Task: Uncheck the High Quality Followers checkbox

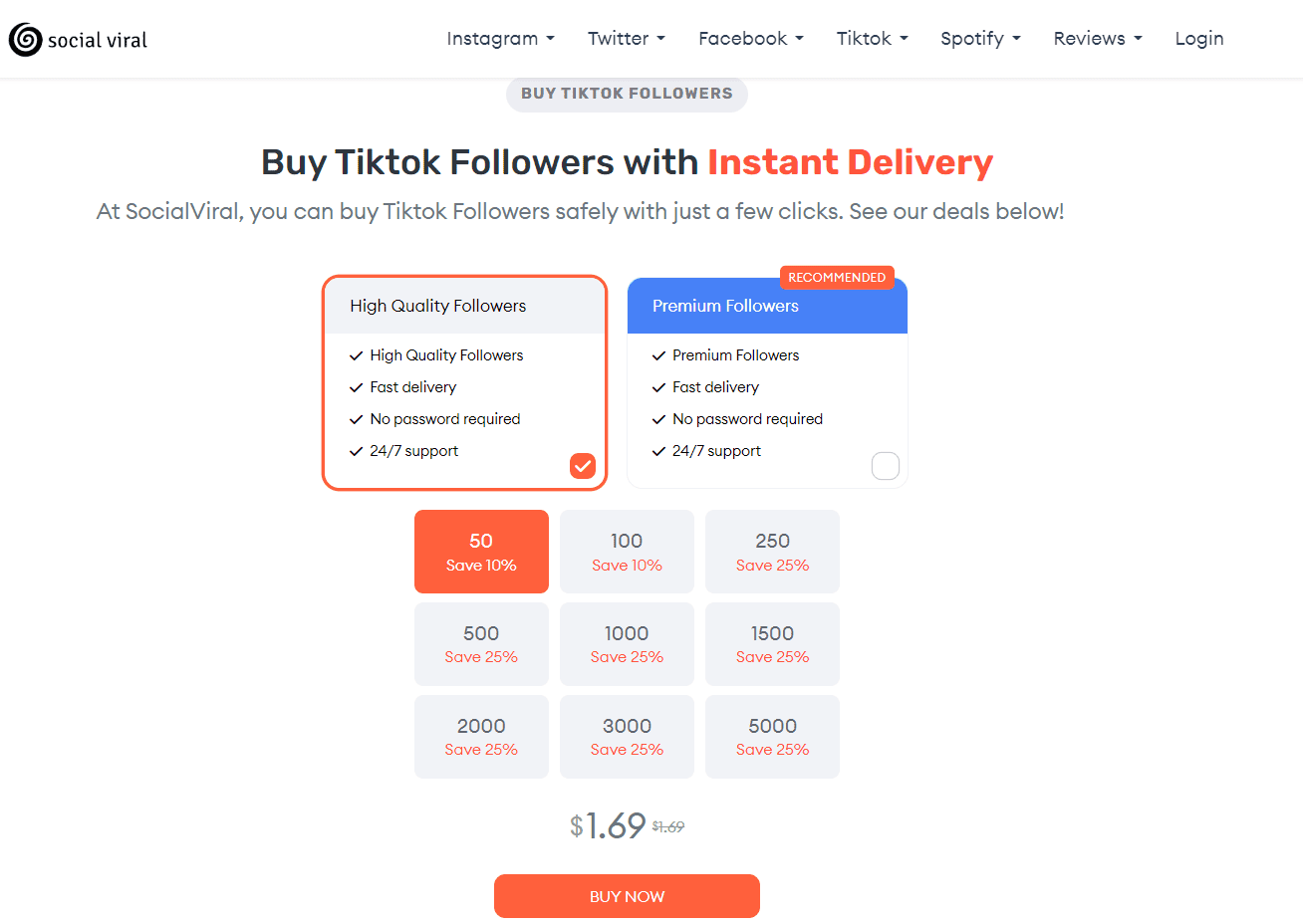Action: point(583,465)
